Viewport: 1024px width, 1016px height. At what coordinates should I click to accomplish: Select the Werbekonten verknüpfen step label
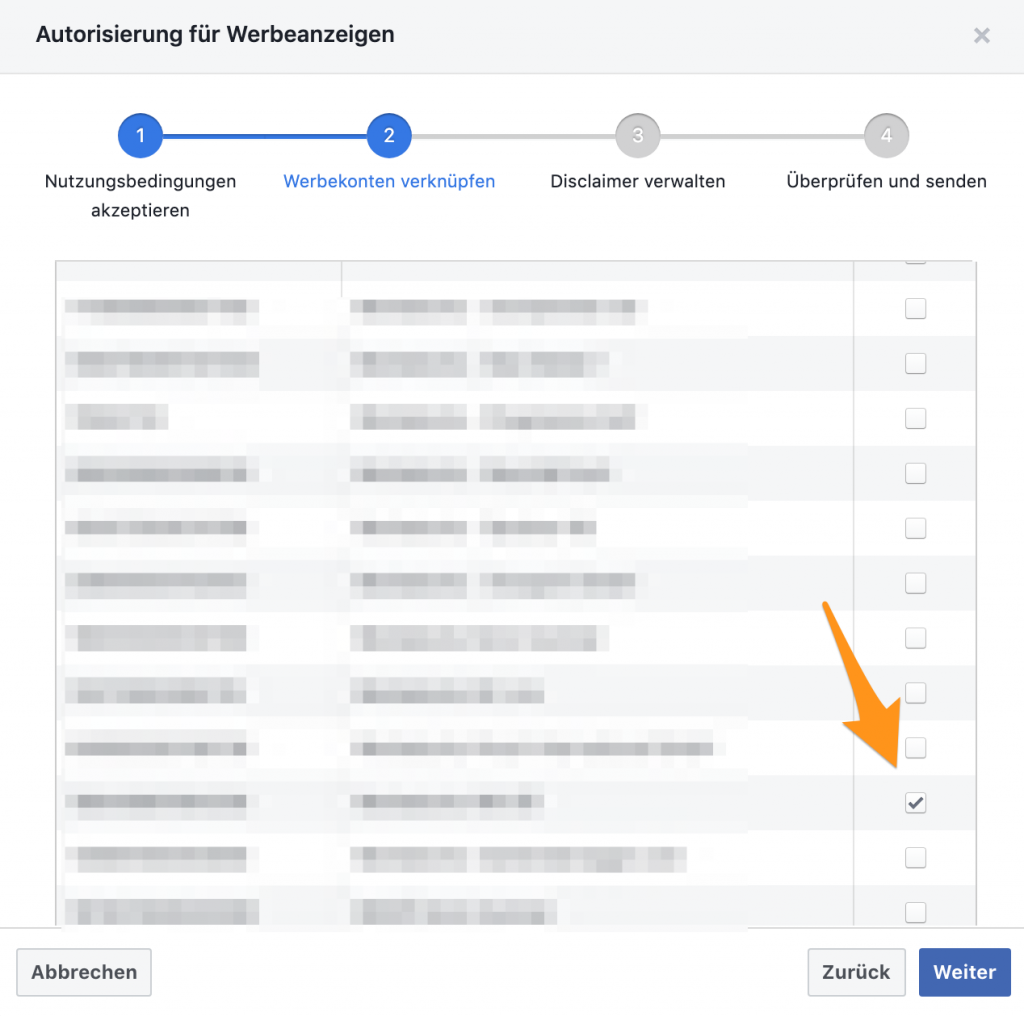389,182
